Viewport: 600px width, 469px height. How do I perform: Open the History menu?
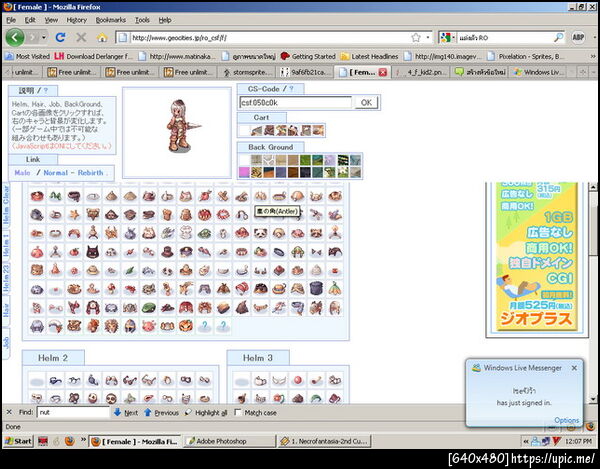(77, 20)
